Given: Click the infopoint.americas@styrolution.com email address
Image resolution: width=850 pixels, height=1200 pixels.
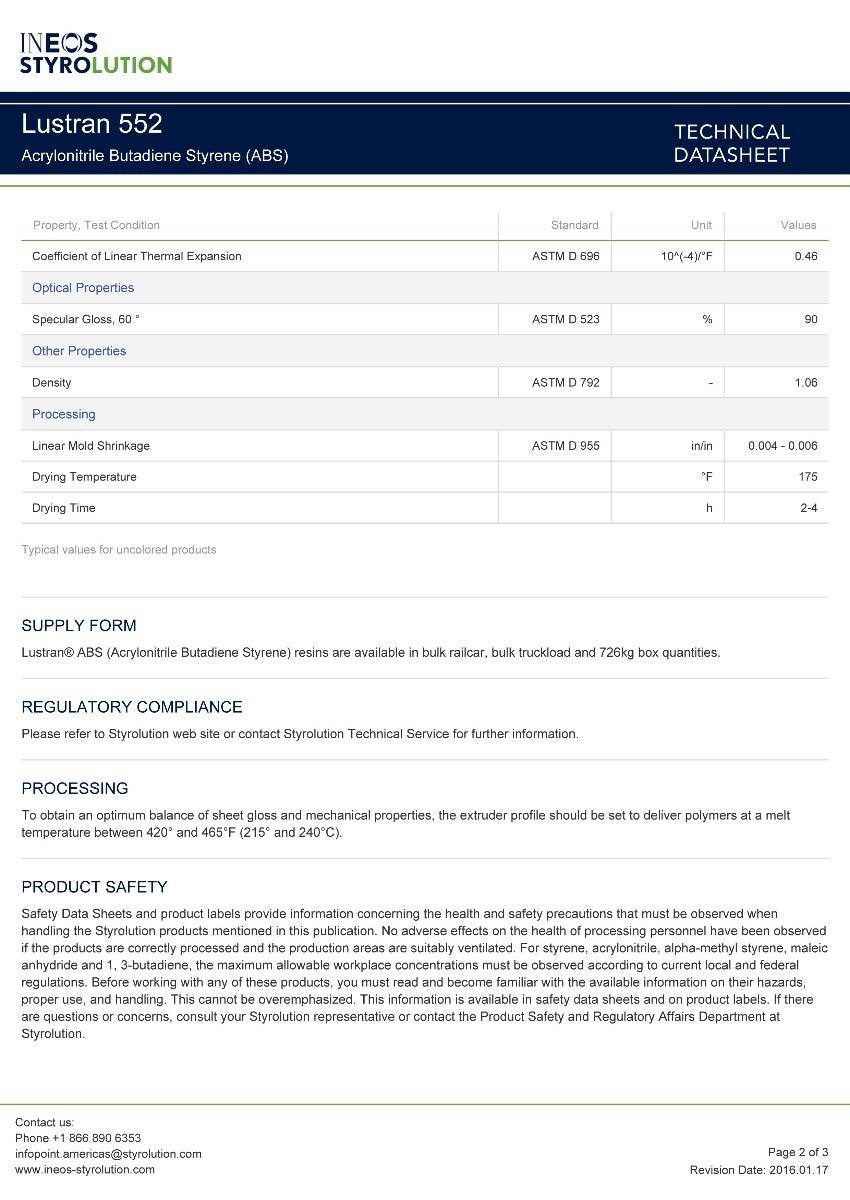Looking at the screenshot, I should pos(108,1154).
